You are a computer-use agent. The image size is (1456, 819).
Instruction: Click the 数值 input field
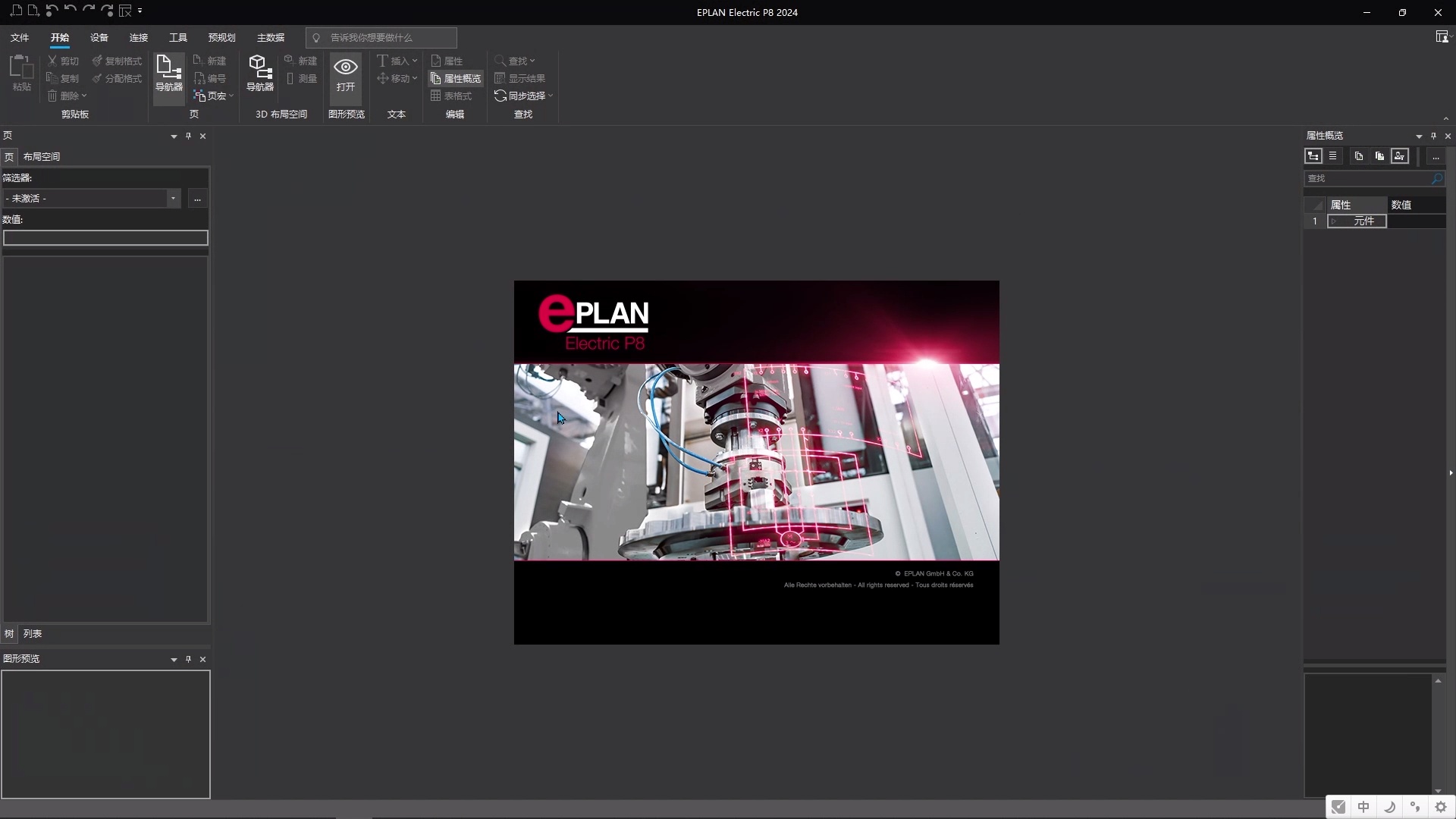105,238
